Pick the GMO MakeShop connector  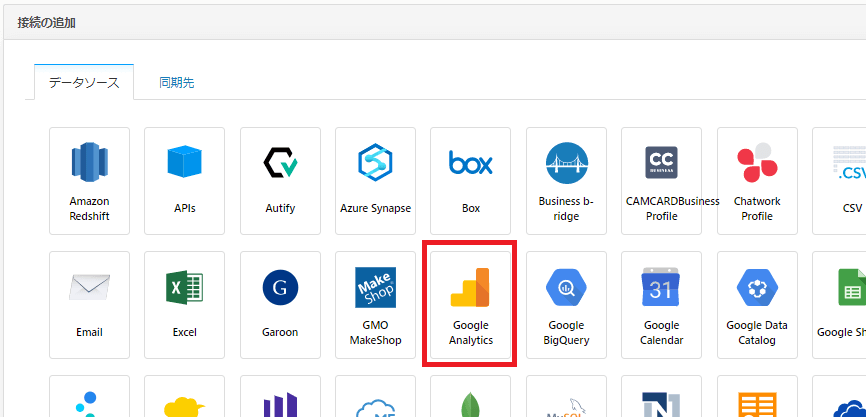376,305
